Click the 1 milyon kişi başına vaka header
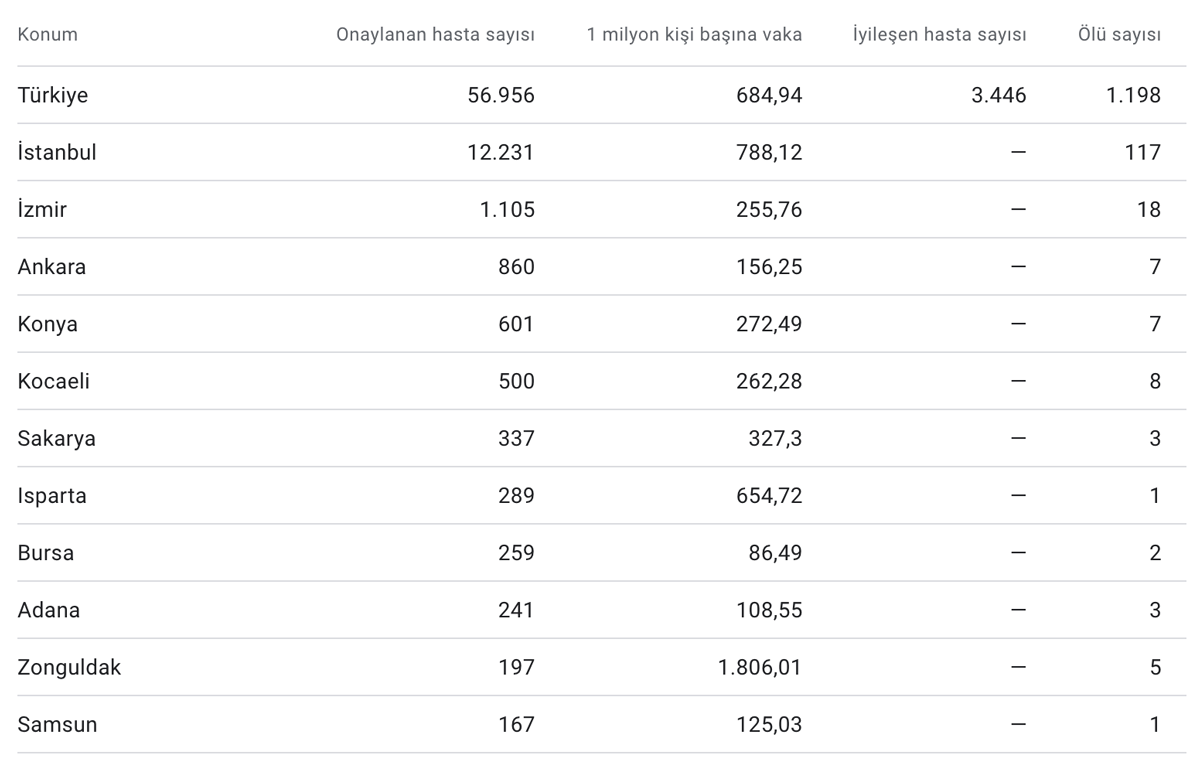This screenshot has width=1200, height=767. click(694, 35)
